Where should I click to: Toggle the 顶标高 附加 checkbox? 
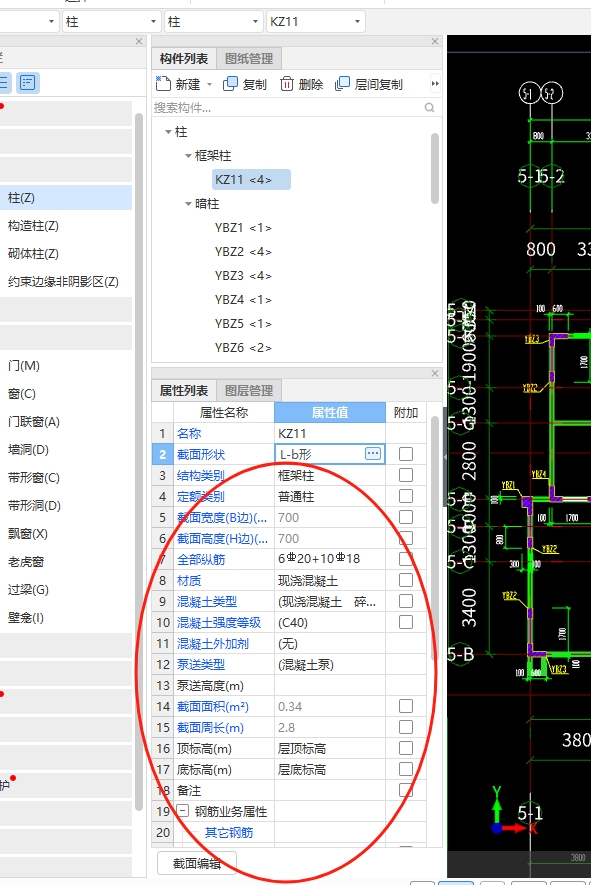coord(406,748)
